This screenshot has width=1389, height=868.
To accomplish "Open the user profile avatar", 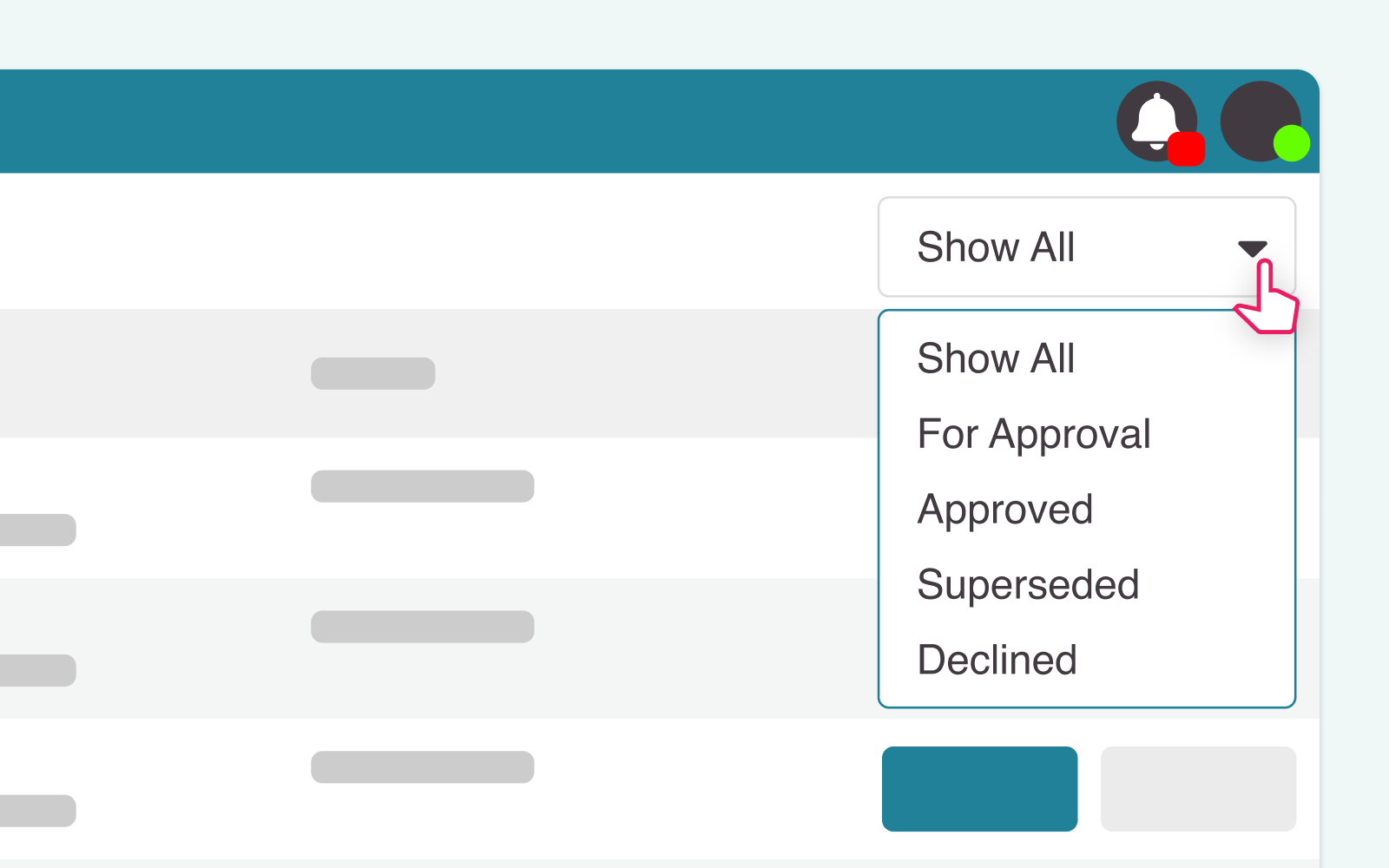I will (x=1261, y=122).
